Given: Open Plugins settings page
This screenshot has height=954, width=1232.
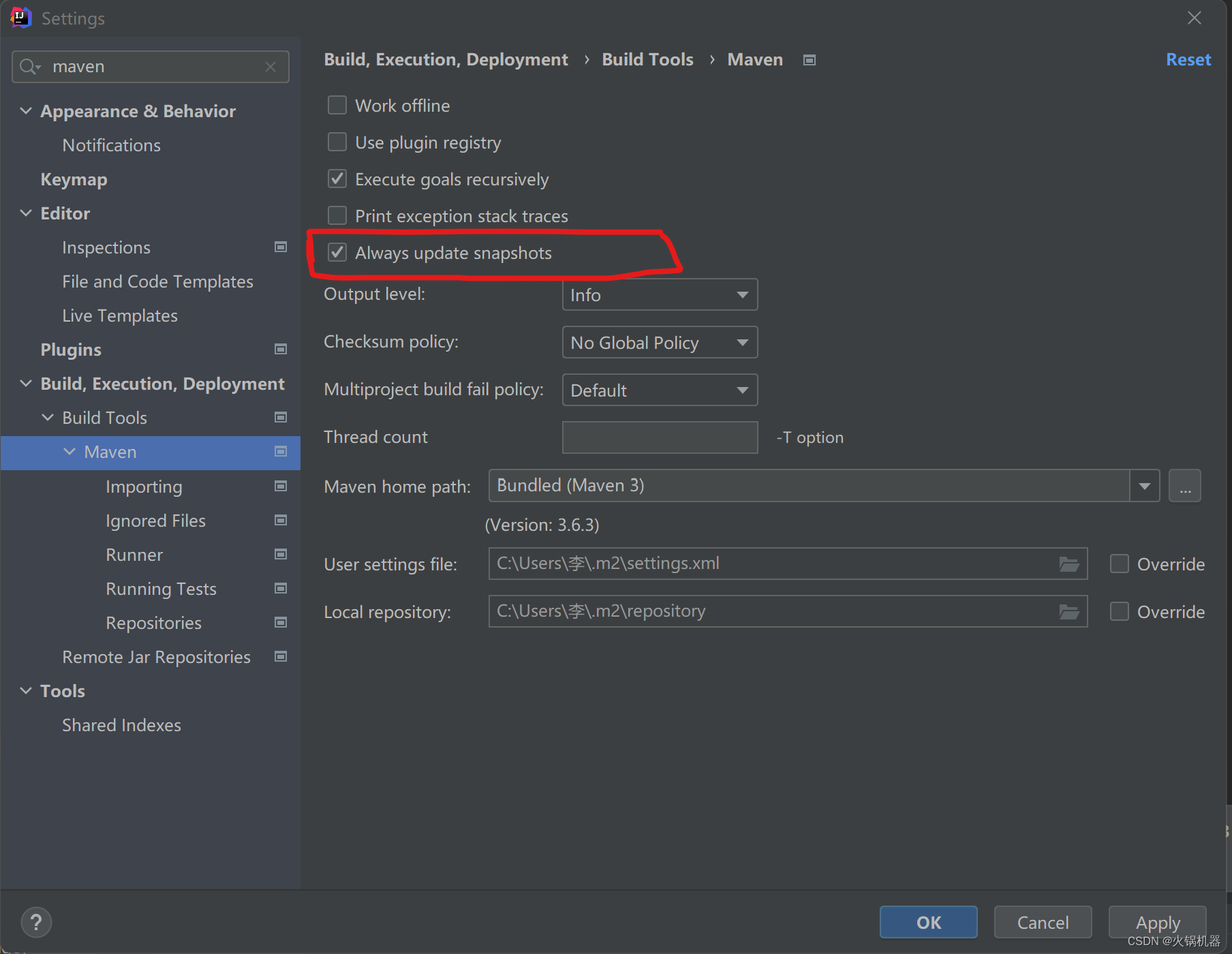Looking at the screenshot, I should pos(71,350).
